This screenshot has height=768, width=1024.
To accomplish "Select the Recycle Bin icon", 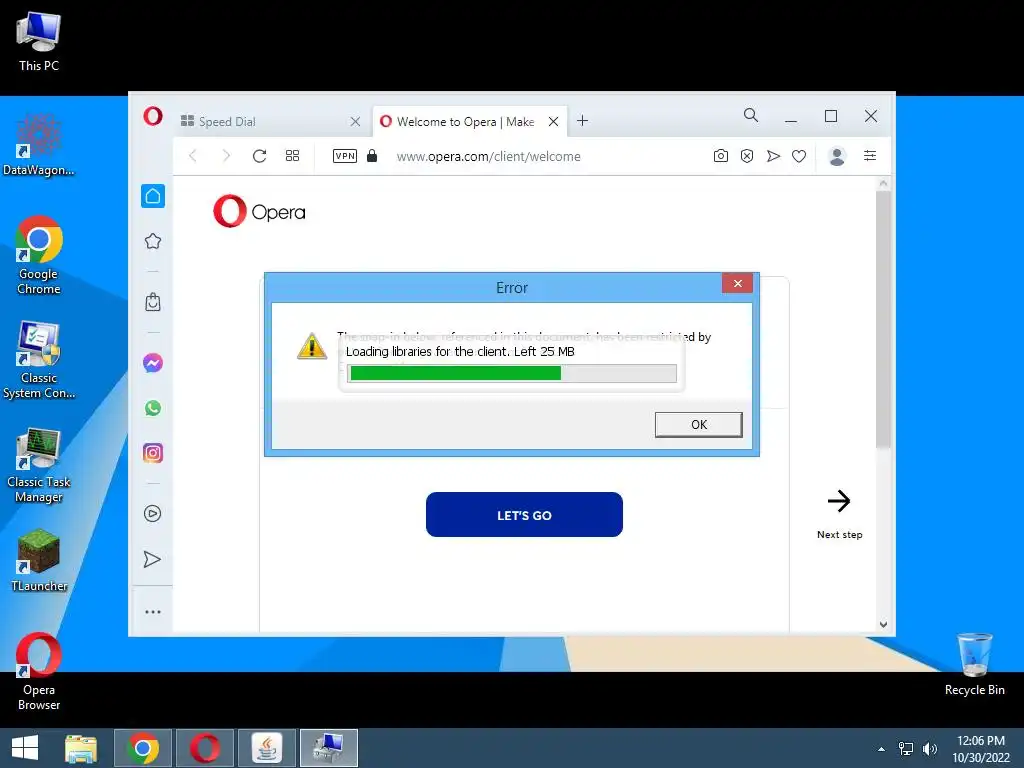I will point(974,664).
